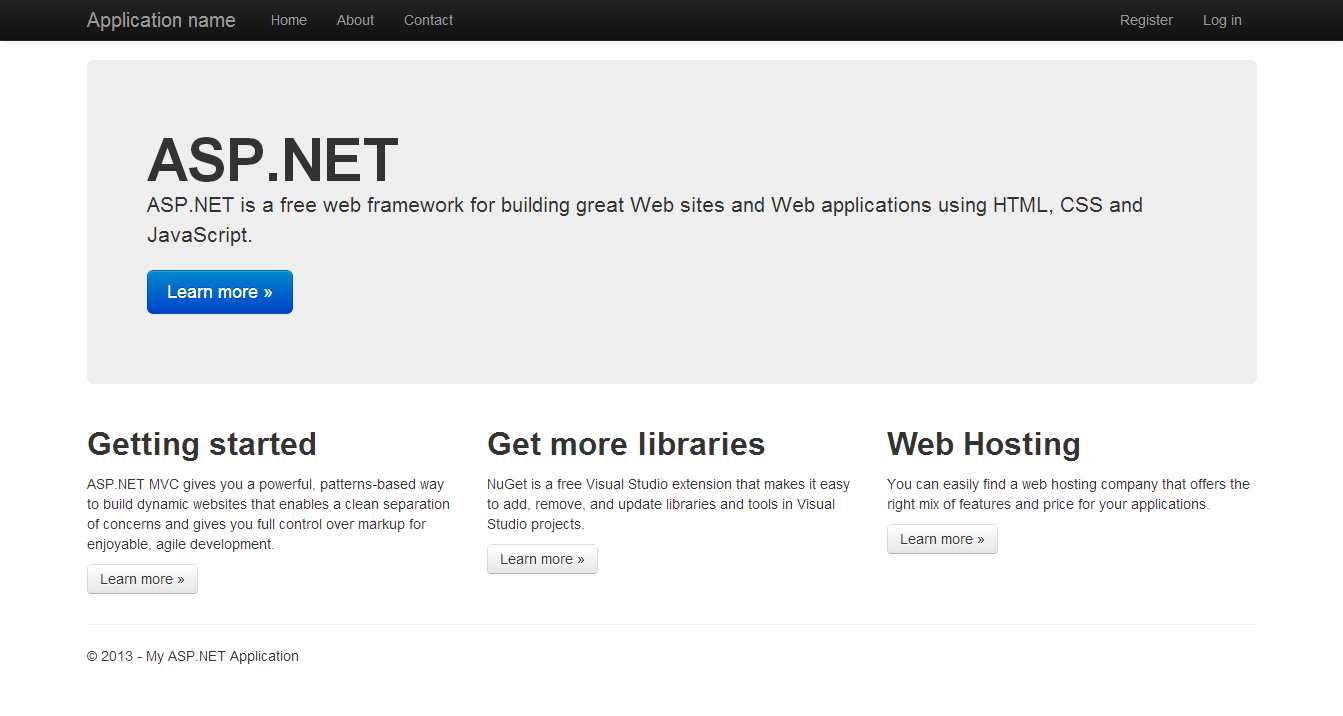Click Learn more under Getting started
Image resolution: width=1343 pixels, height=716 pixels.
click(142, 579)
